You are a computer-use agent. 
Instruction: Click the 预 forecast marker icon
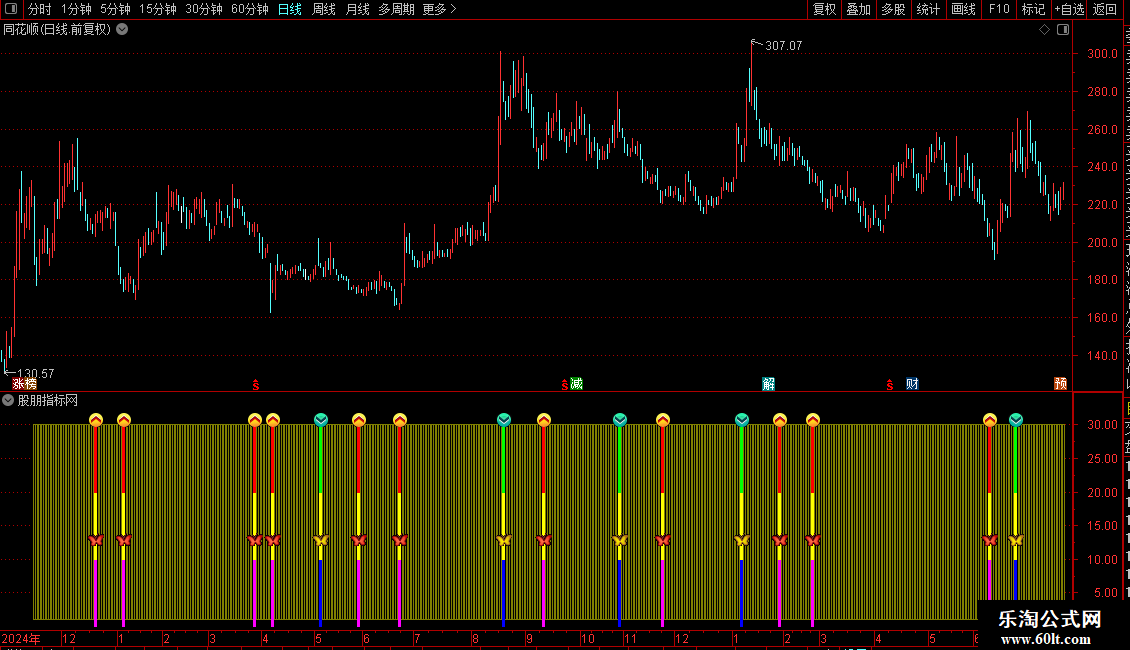[1061, 383]
